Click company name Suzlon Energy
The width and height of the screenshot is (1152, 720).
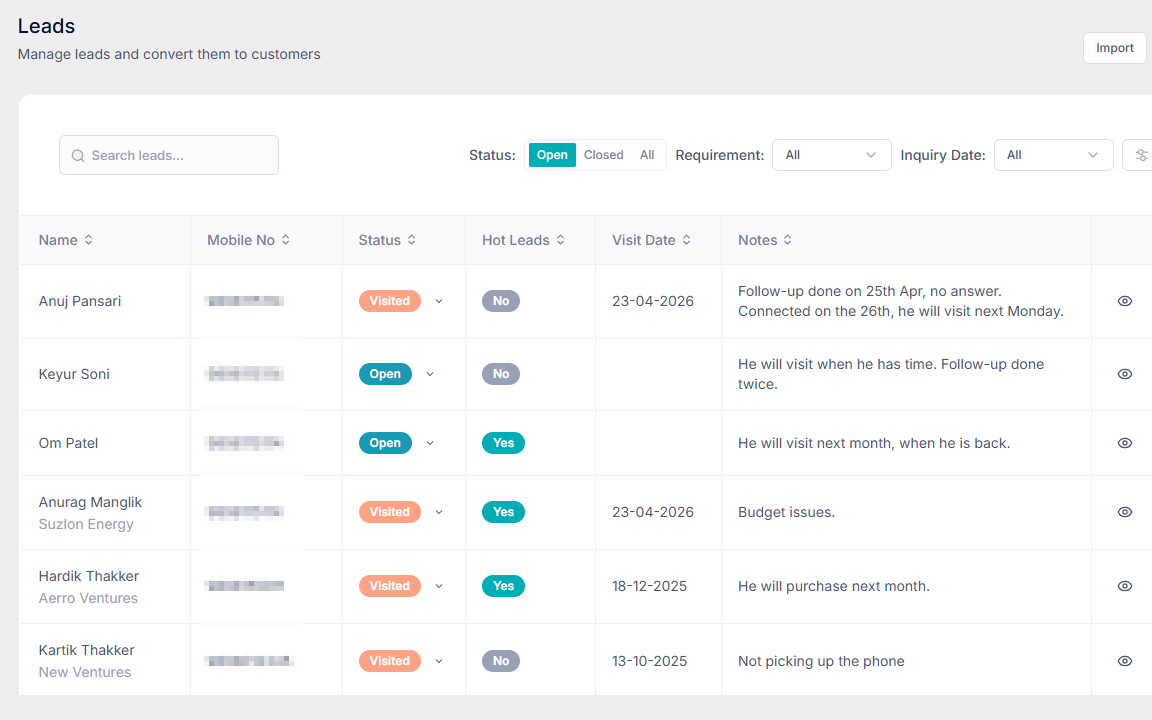coord(86,525)
